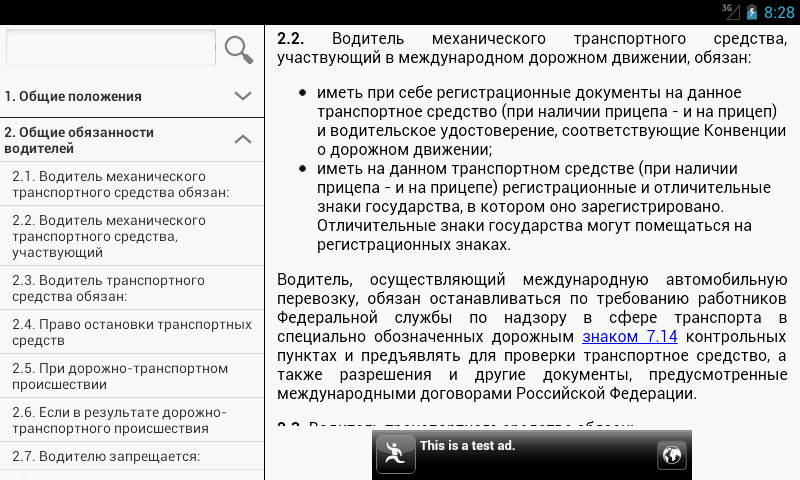Tap paragraph starting "Водитель, осуществляющий международную"
800x480 pixels.
pyautogui.click(x=532, y=337)
